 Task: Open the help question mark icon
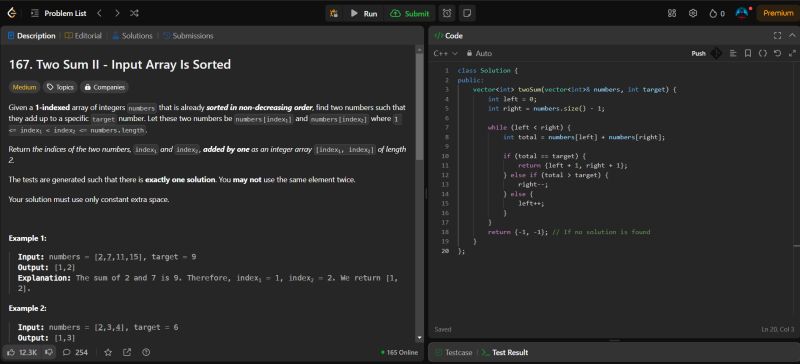pos(146,352)
